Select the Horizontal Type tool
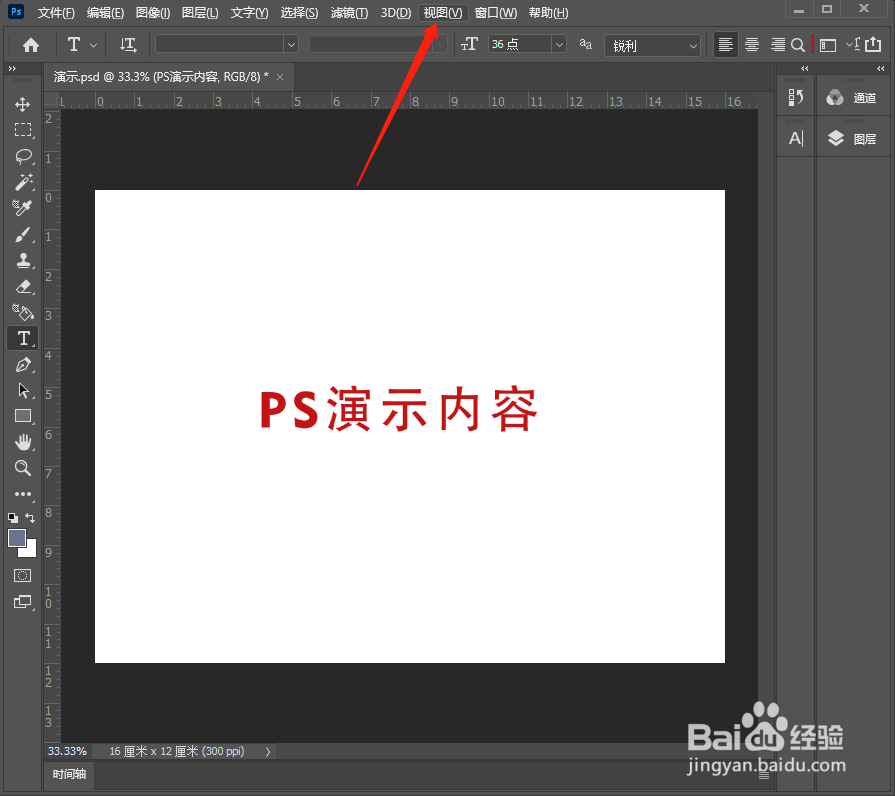This screenshot has width=895, height=796. (x=23, y=338)
